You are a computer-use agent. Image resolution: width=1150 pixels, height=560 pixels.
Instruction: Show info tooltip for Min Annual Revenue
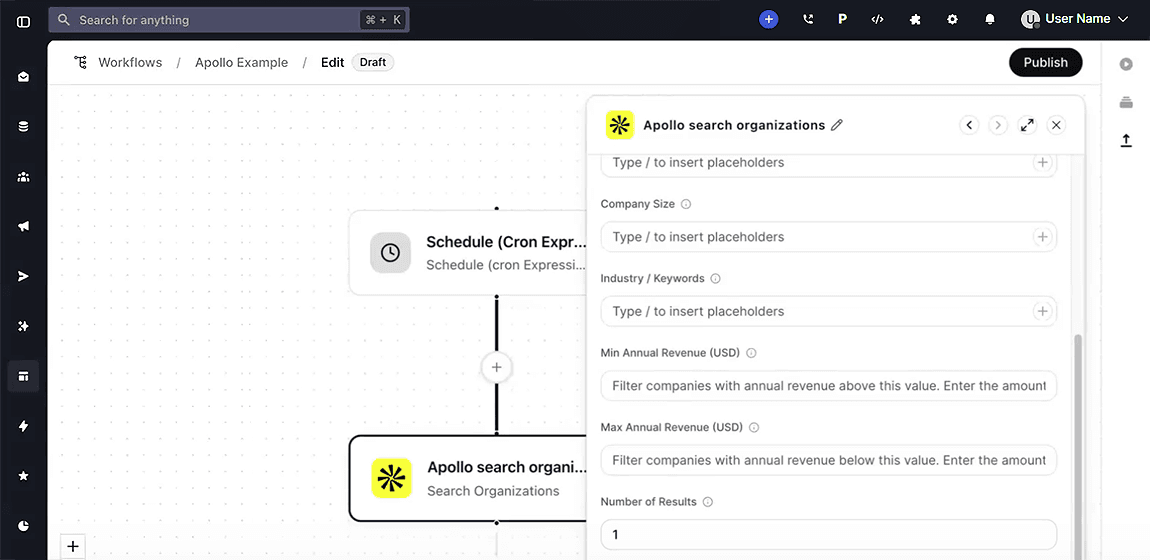751,353
